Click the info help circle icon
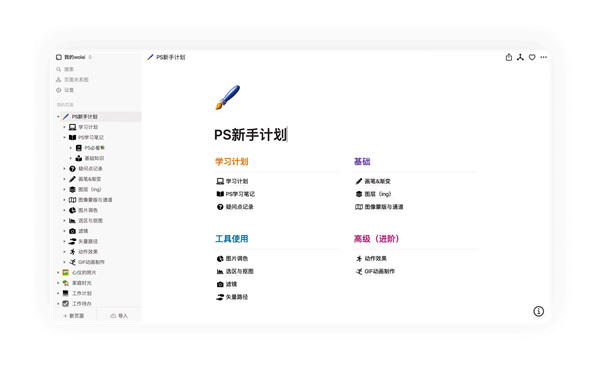Image resolution: width=600 pixels, height=373 pixels. tap(538, 311)
